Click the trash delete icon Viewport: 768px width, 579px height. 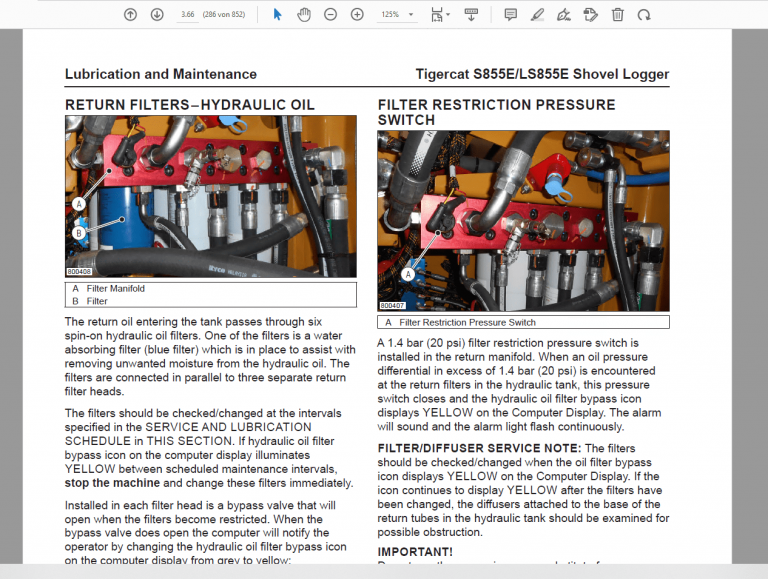617,15
